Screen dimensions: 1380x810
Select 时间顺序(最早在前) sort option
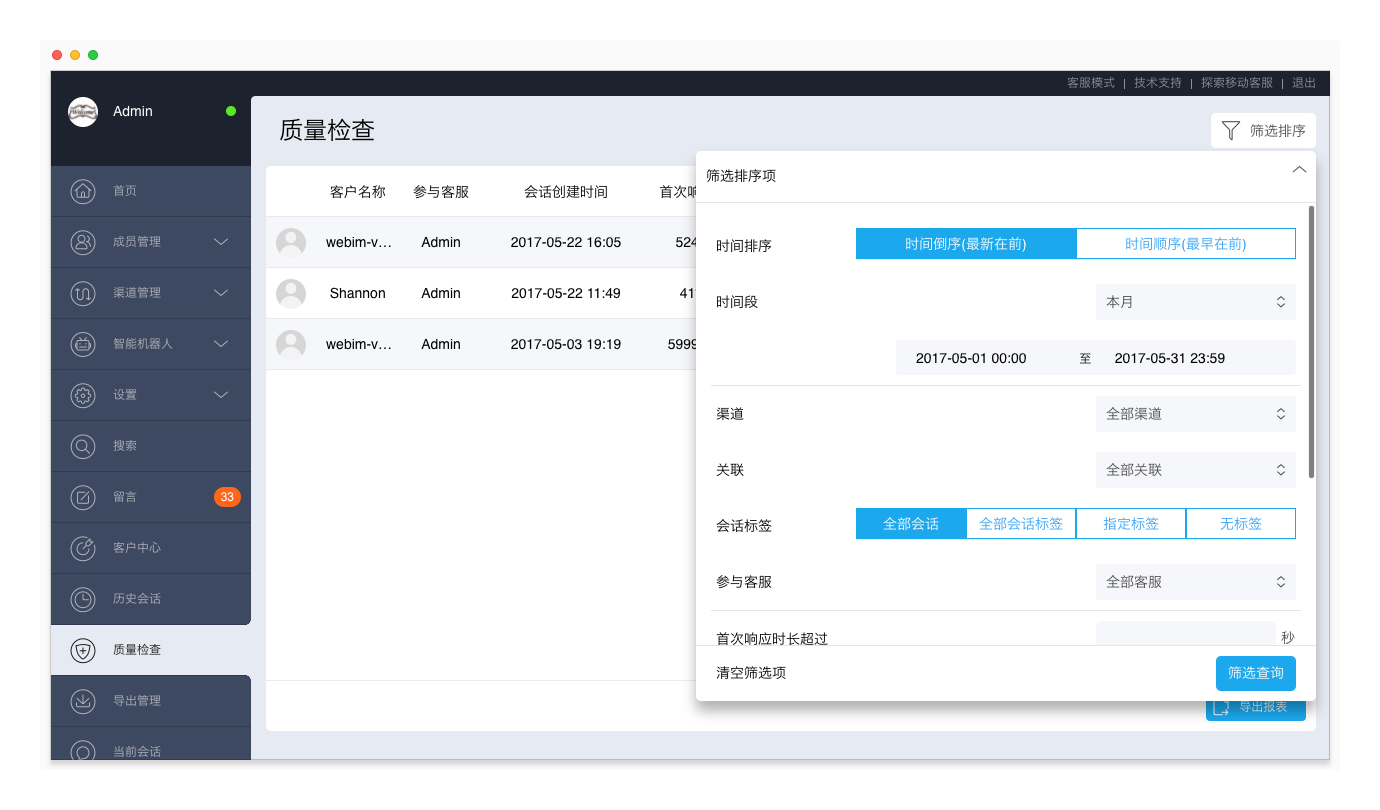pos(1186,244)
